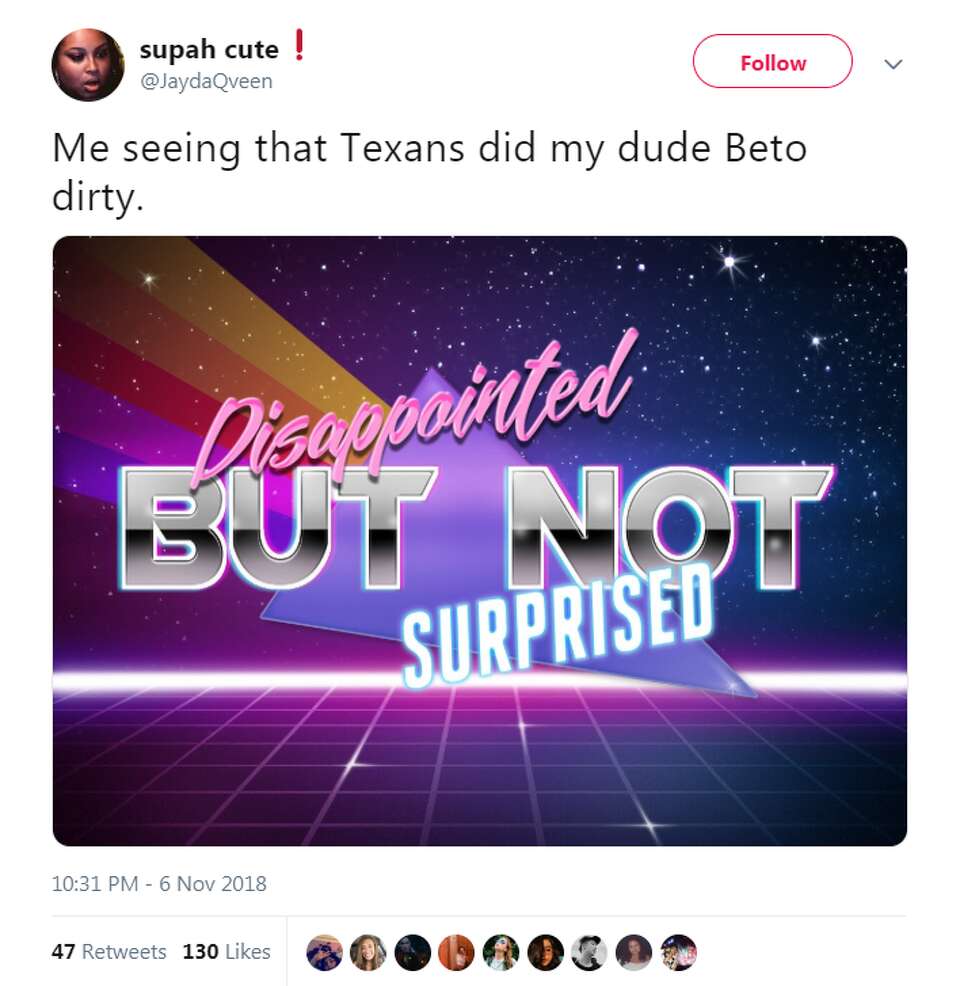Click the tweet text about Beto
The image size is (960, 986).
(429, 172)
